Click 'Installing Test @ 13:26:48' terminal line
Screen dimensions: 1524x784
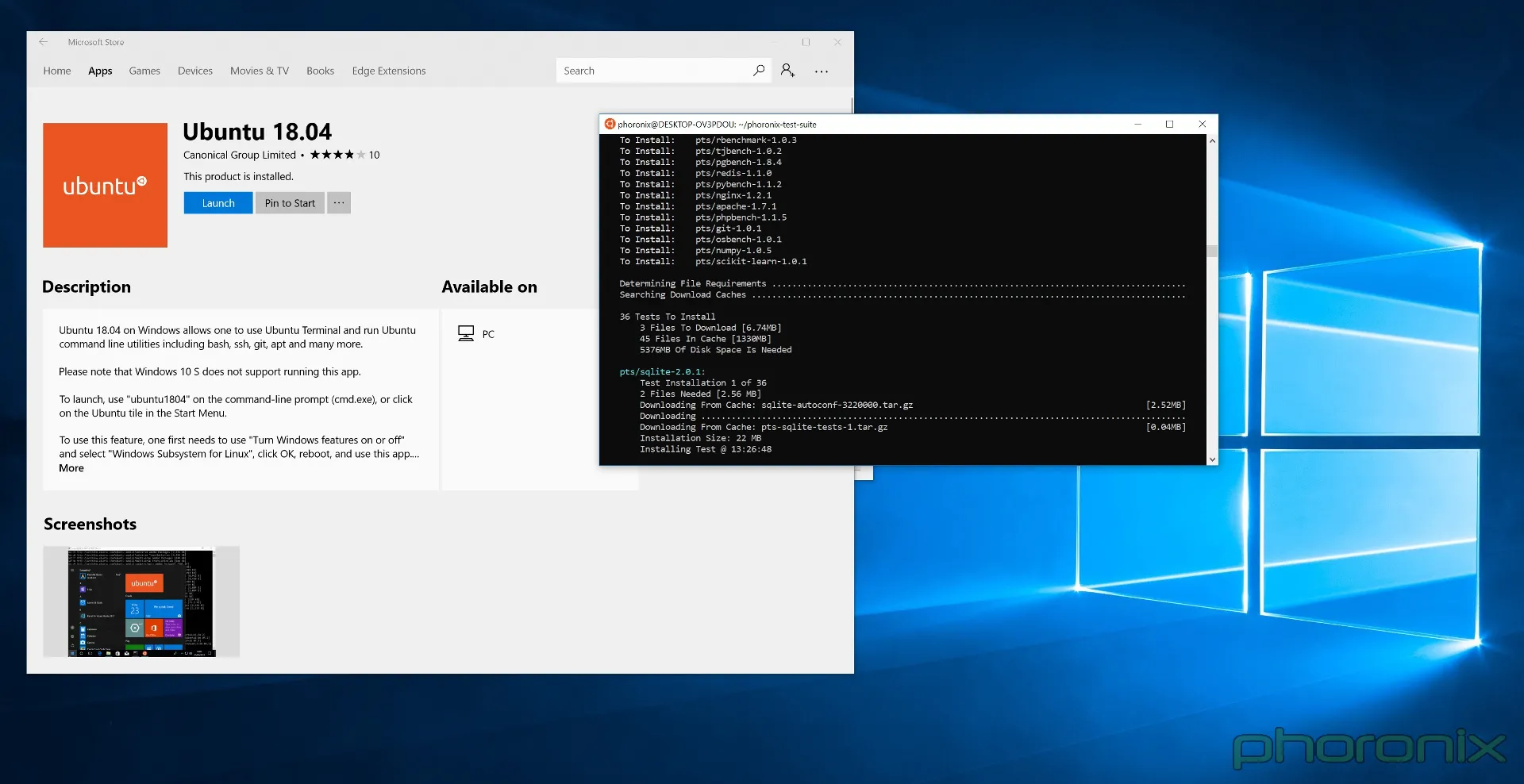coord(706,449)
